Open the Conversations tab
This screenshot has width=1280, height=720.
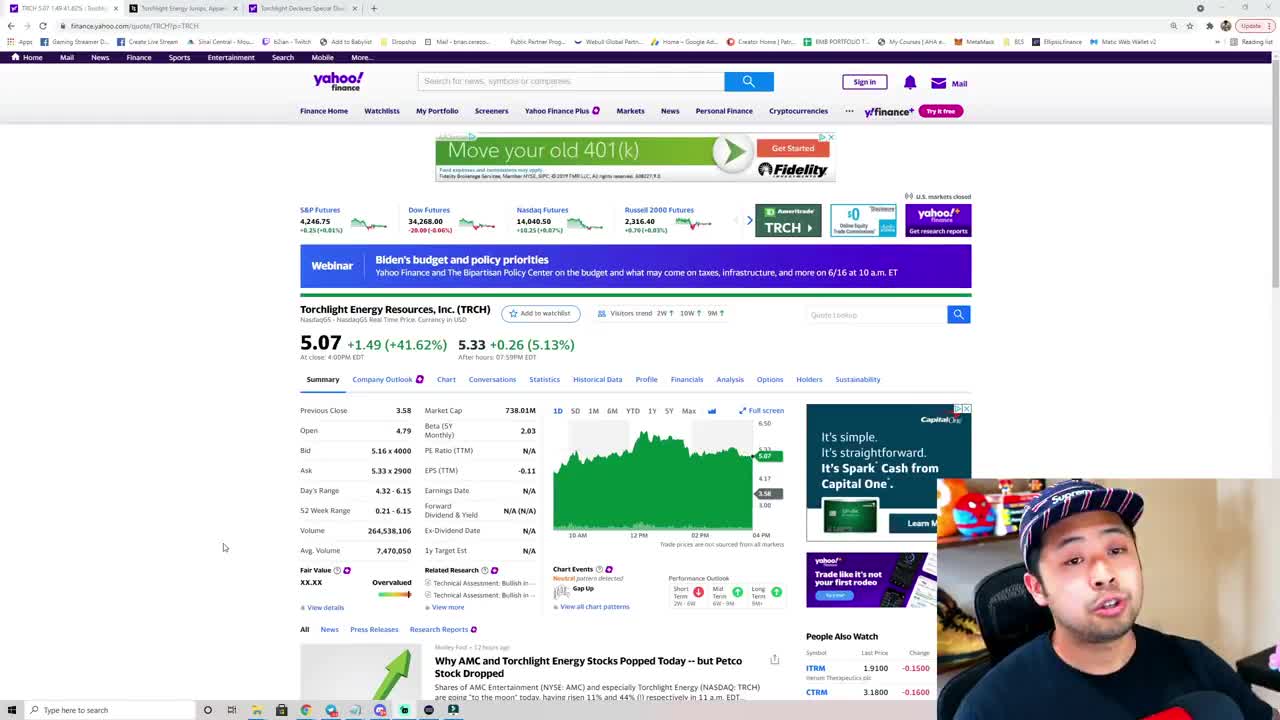[x=492, y=379]
